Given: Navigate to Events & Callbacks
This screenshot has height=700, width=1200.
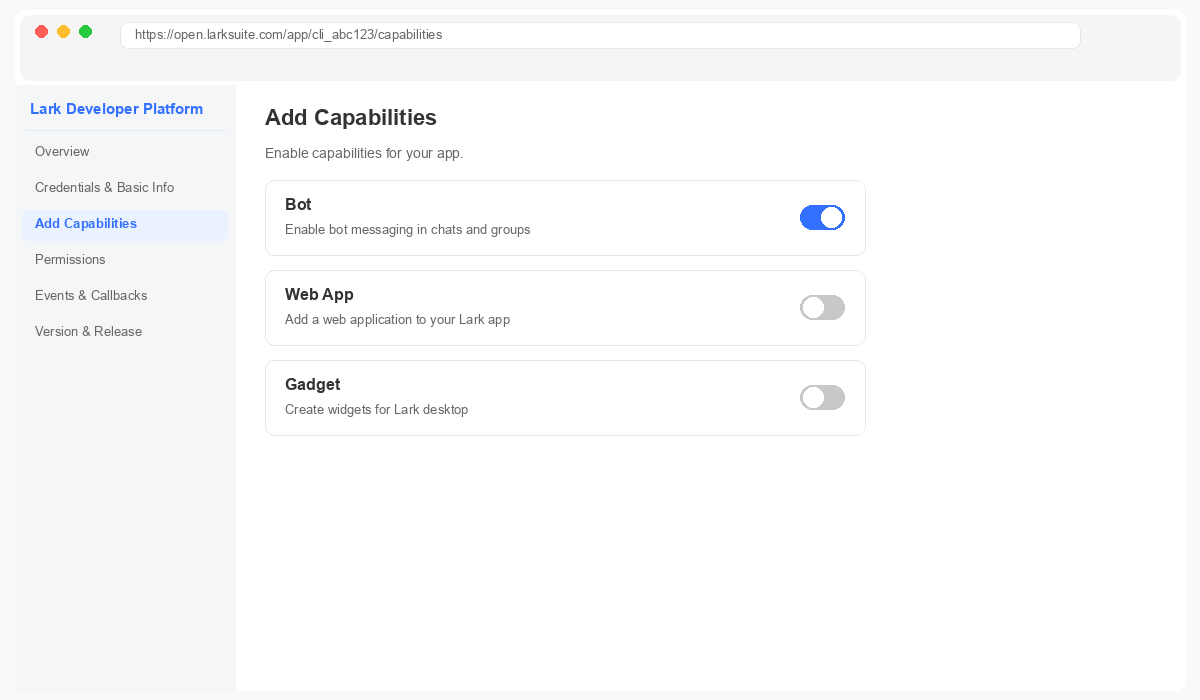Looking at the screenshot, I should pos(125,296).
